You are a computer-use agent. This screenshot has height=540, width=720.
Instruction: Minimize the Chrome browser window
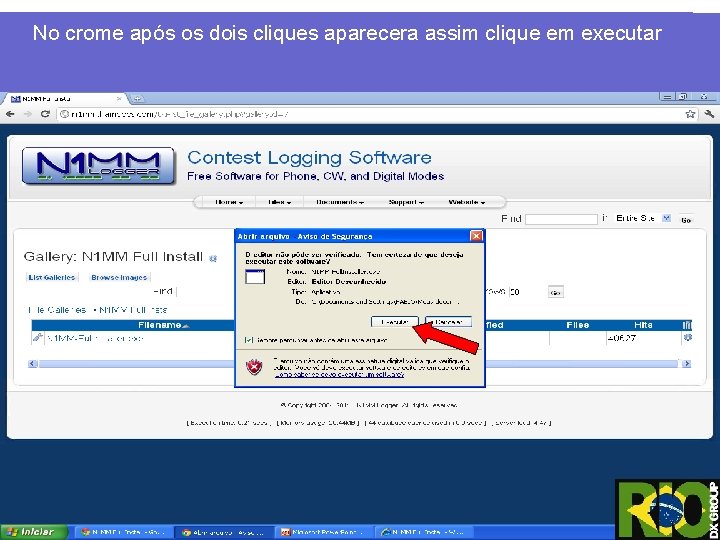[x=667, y=97]
